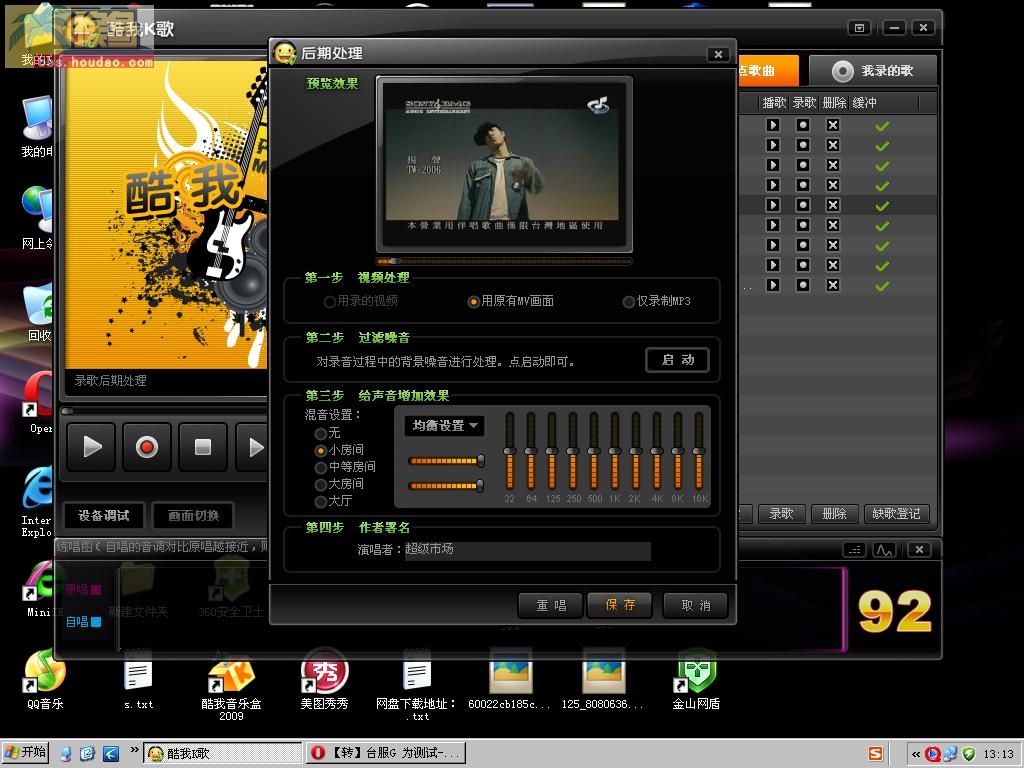This screenshot has width=1024, height=768.
Task: Click 取消 to cancel dialog
Action: coord(695,605)
